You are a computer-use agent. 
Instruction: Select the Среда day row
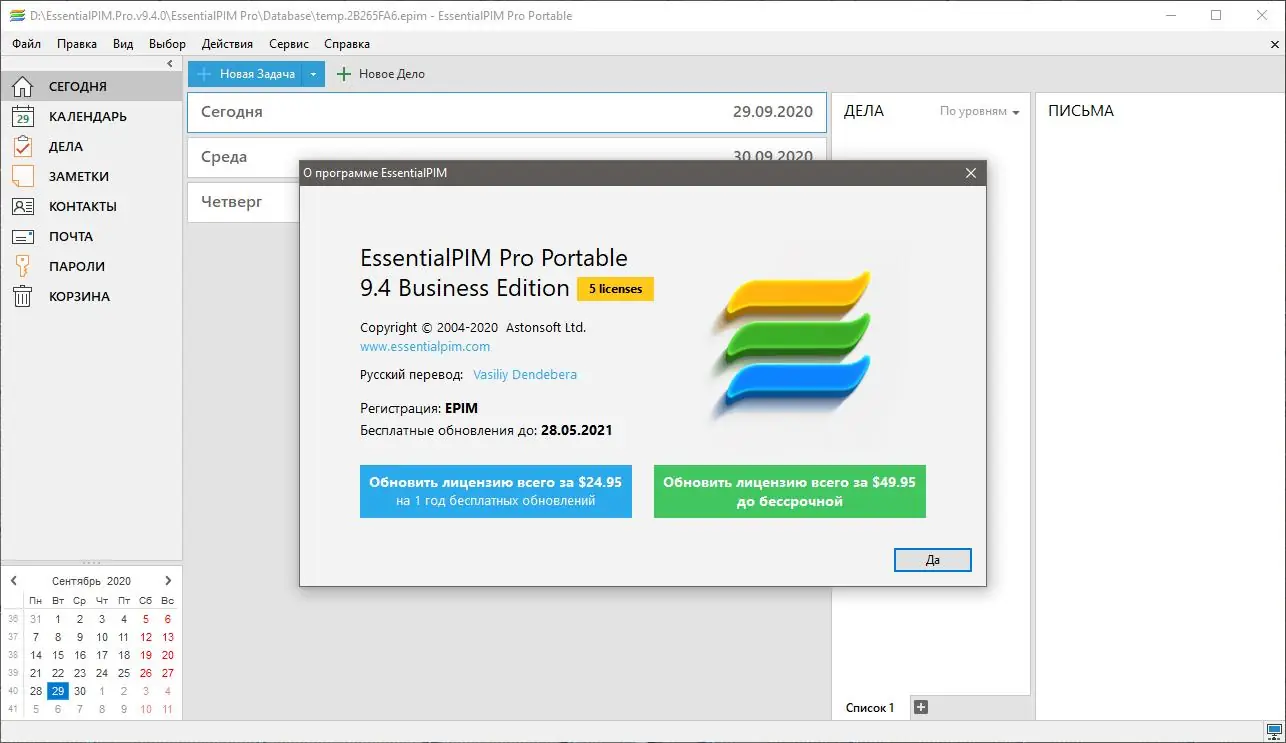507,157
